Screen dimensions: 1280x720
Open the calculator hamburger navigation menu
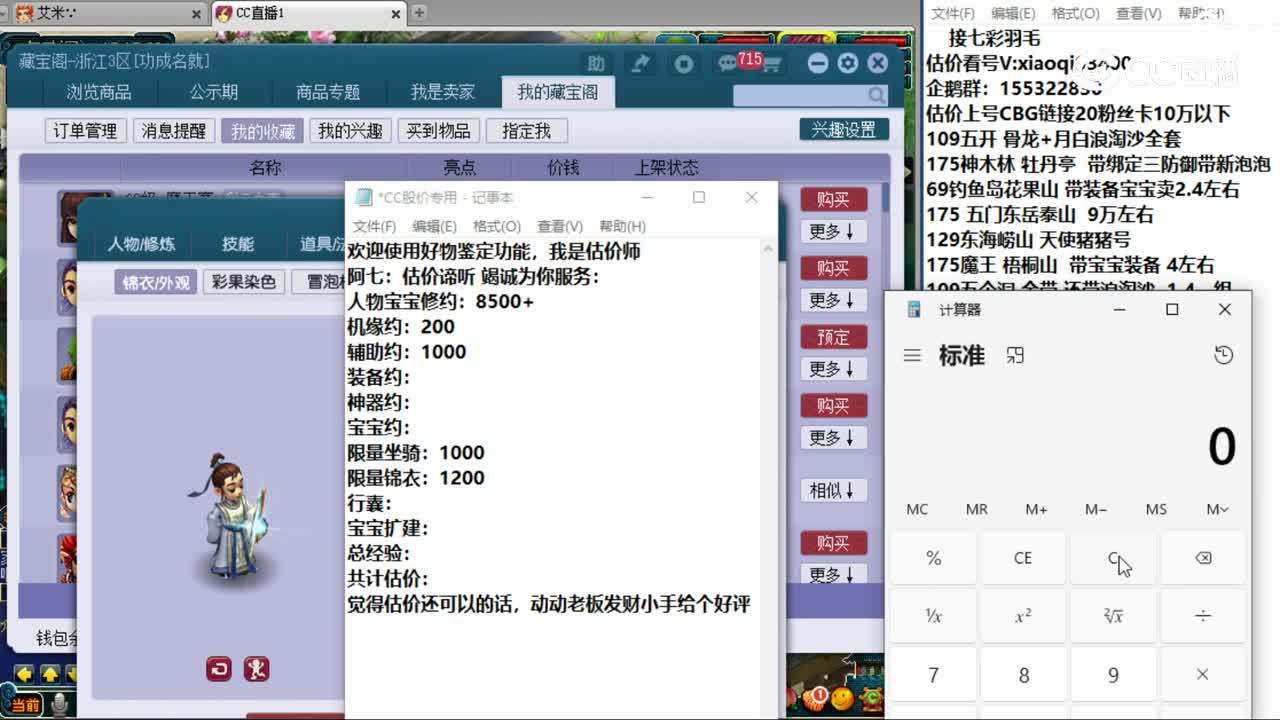tap(912, 356)
